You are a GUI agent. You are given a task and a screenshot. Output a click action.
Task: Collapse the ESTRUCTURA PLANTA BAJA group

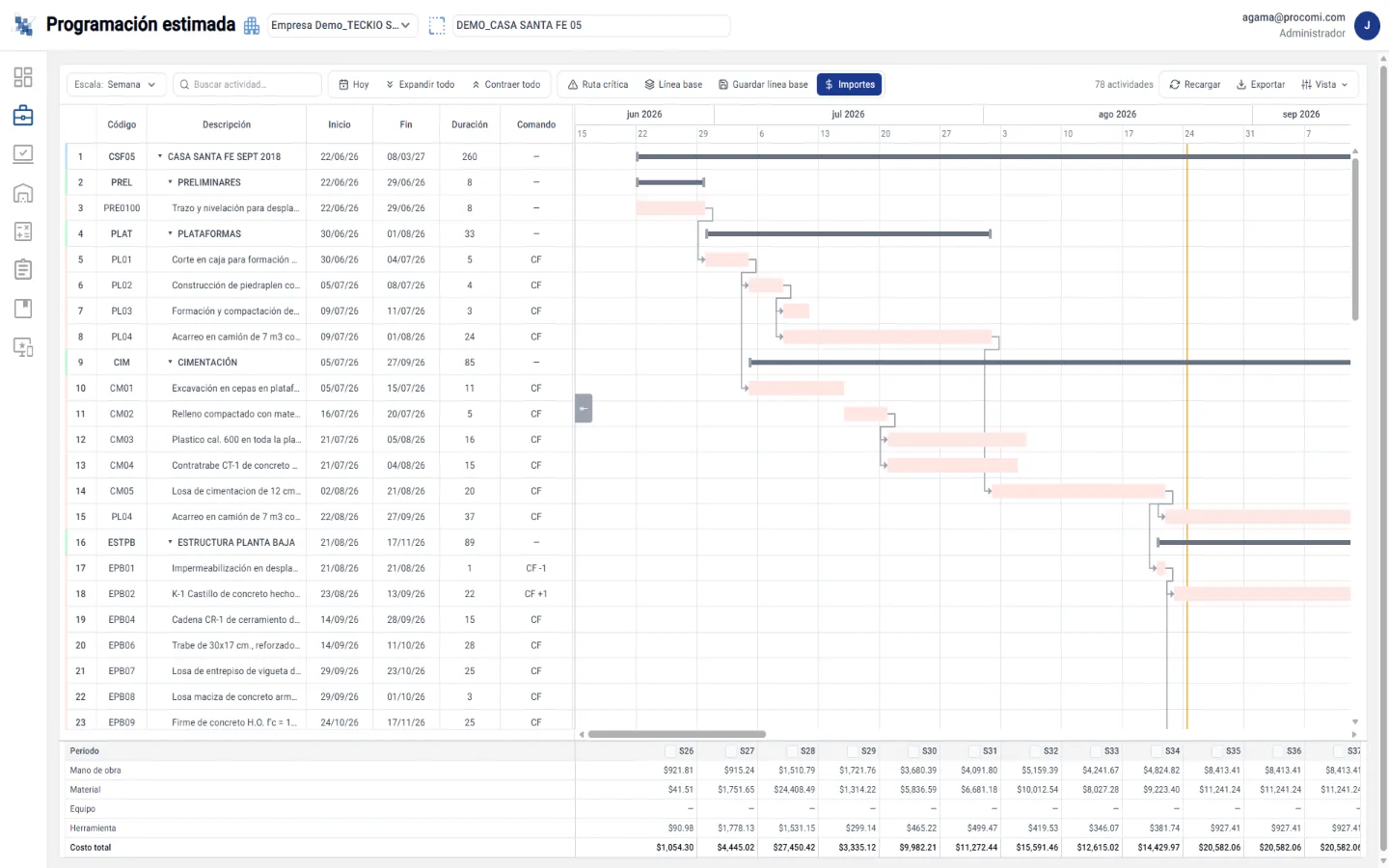pyautogui.click(x=171, y=542)
